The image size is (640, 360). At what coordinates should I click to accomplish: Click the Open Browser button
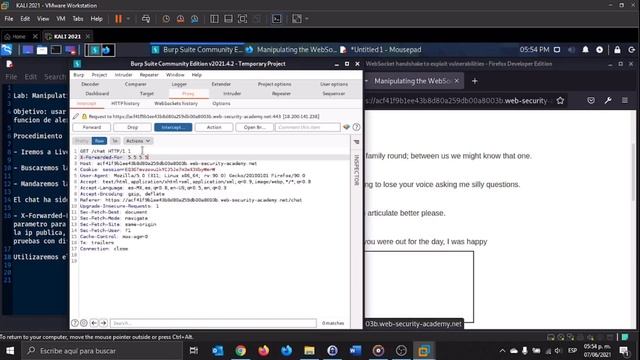(x=255, y=127)
